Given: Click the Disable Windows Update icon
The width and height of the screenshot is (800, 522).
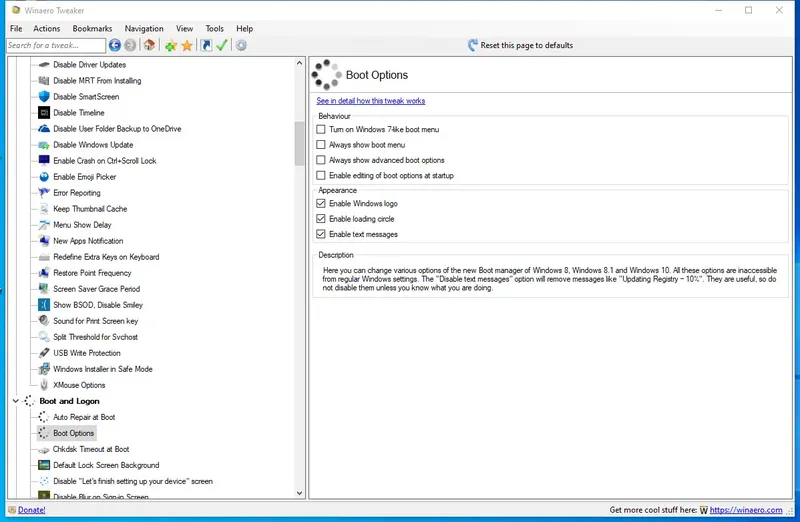Looking at the screenshot, I should coord(44,145).
